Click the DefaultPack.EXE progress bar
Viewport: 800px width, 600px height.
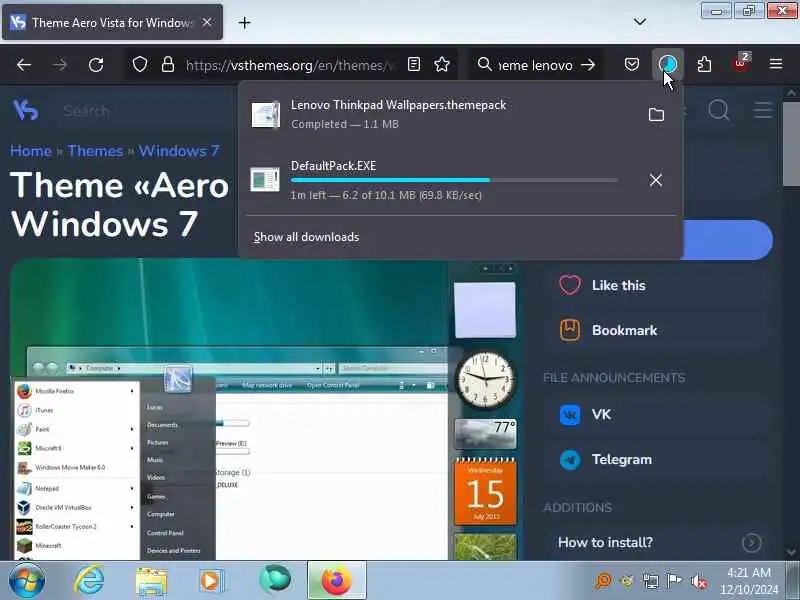click(x=454, y=180)
